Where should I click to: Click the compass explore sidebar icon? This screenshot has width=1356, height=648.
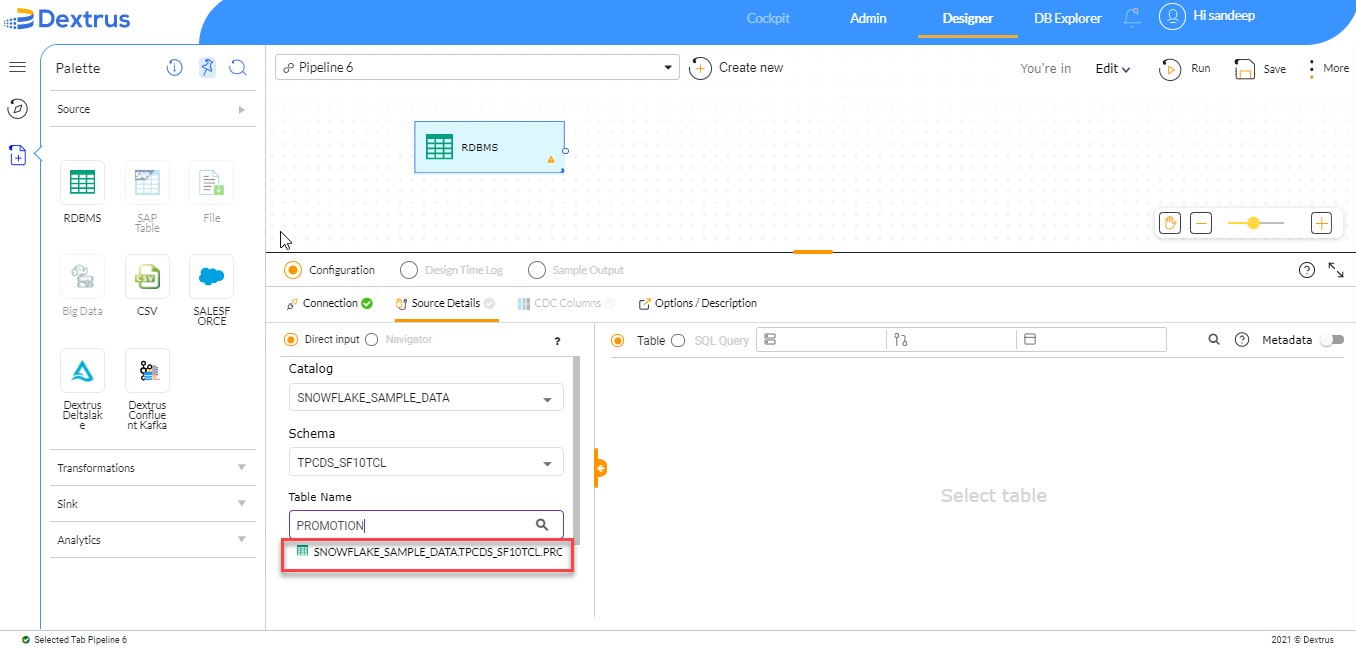pos(17,108)
